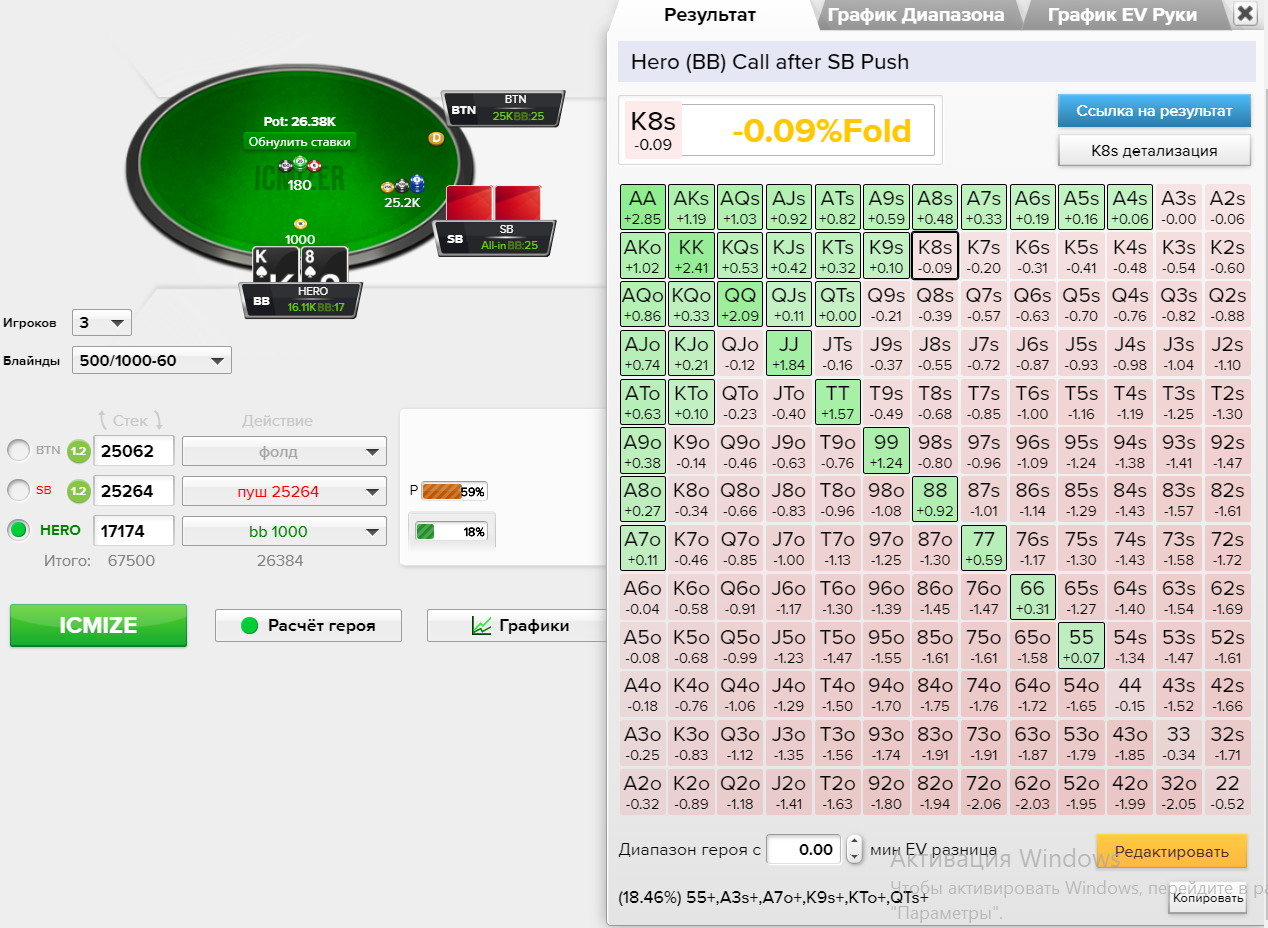
Task: Click the red SB hole cards
Action: pos(494,203)
